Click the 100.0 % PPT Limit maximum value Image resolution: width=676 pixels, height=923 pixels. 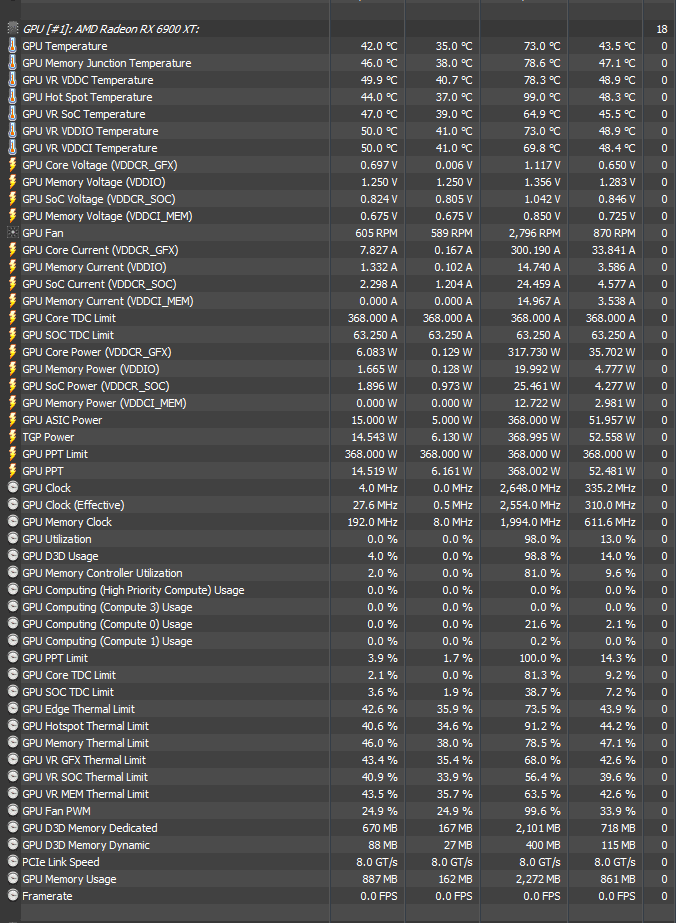[x=540, y=658]
